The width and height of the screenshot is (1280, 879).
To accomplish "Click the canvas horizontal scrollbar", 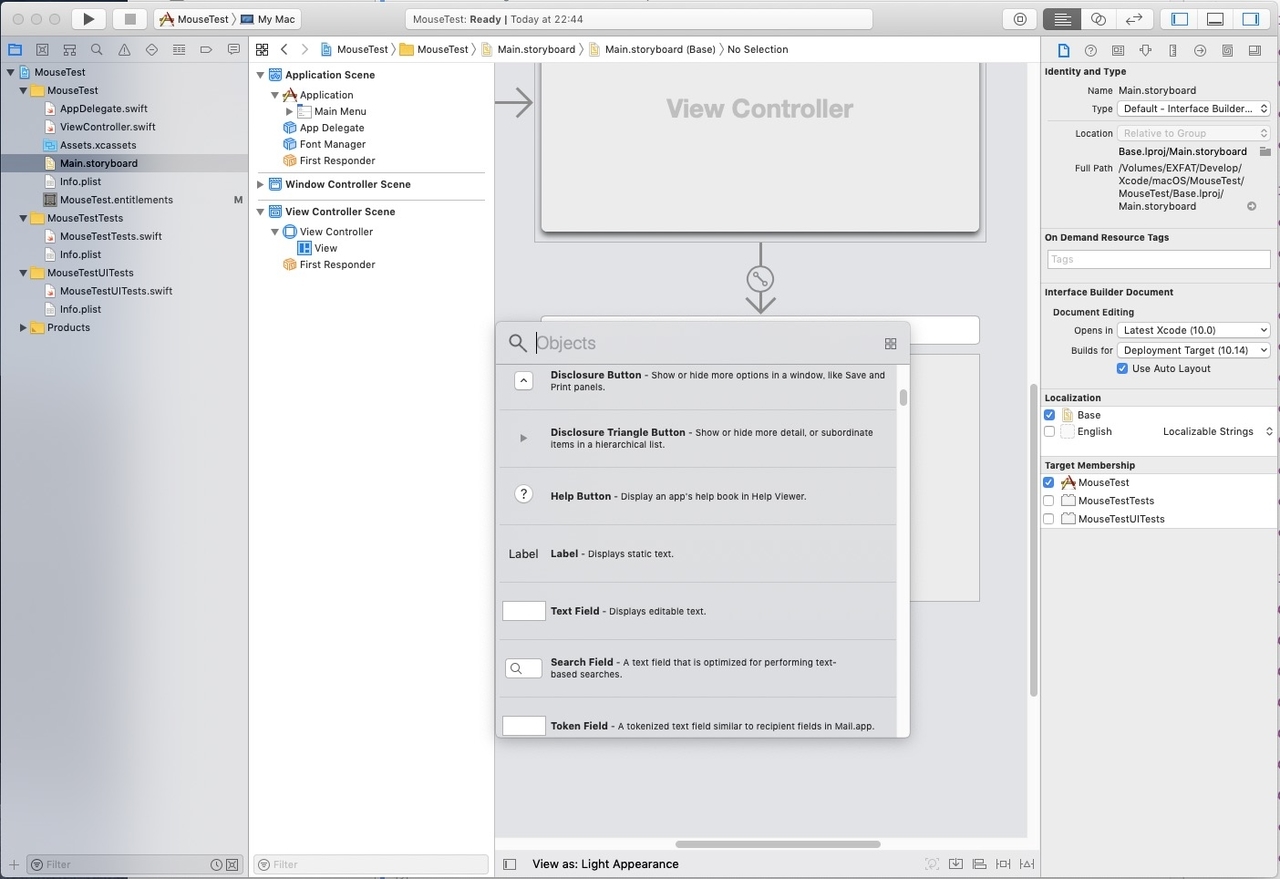I will pyautogui.click(x=778, y=845).
